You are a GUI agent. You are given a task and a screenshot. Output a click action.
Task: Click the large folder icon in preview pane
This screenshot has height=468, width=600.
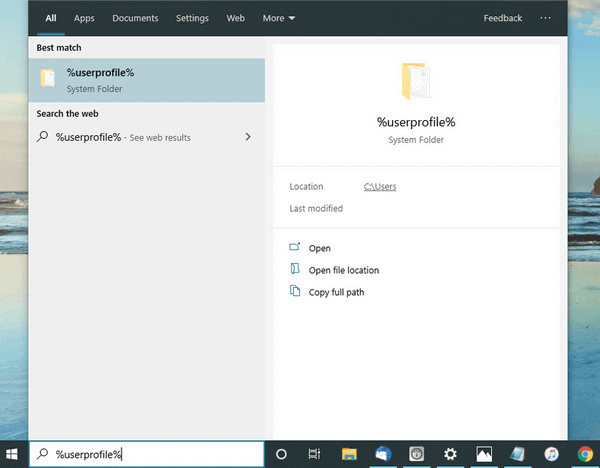pos(416,81)
